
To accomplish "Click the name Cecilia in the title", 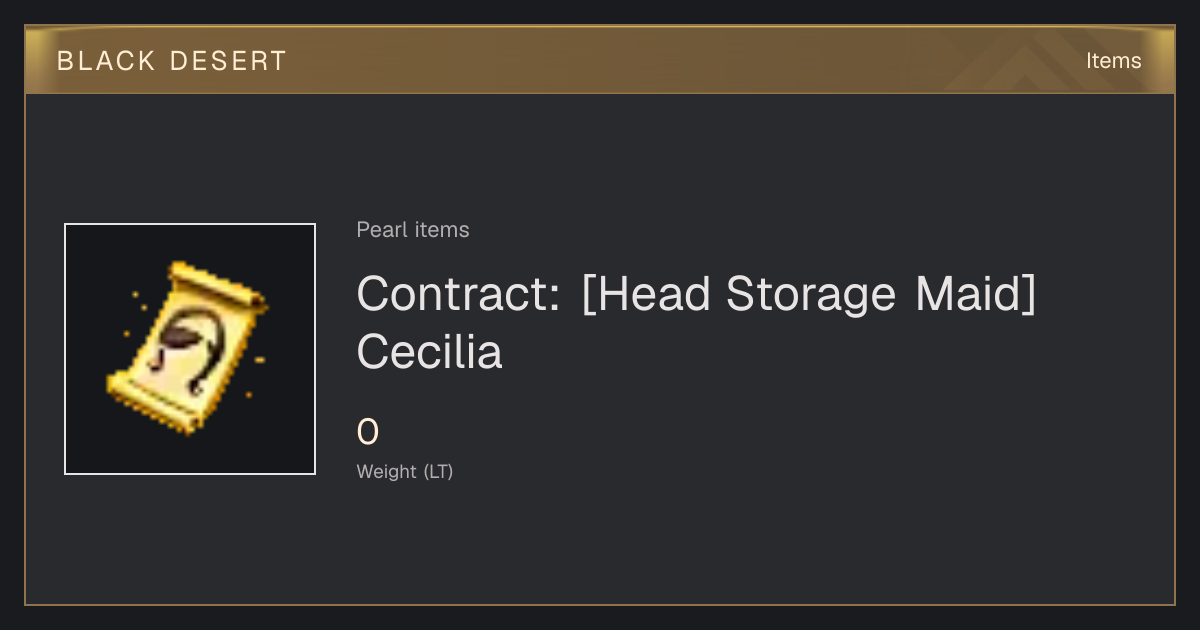I will [x=430, y=351].
